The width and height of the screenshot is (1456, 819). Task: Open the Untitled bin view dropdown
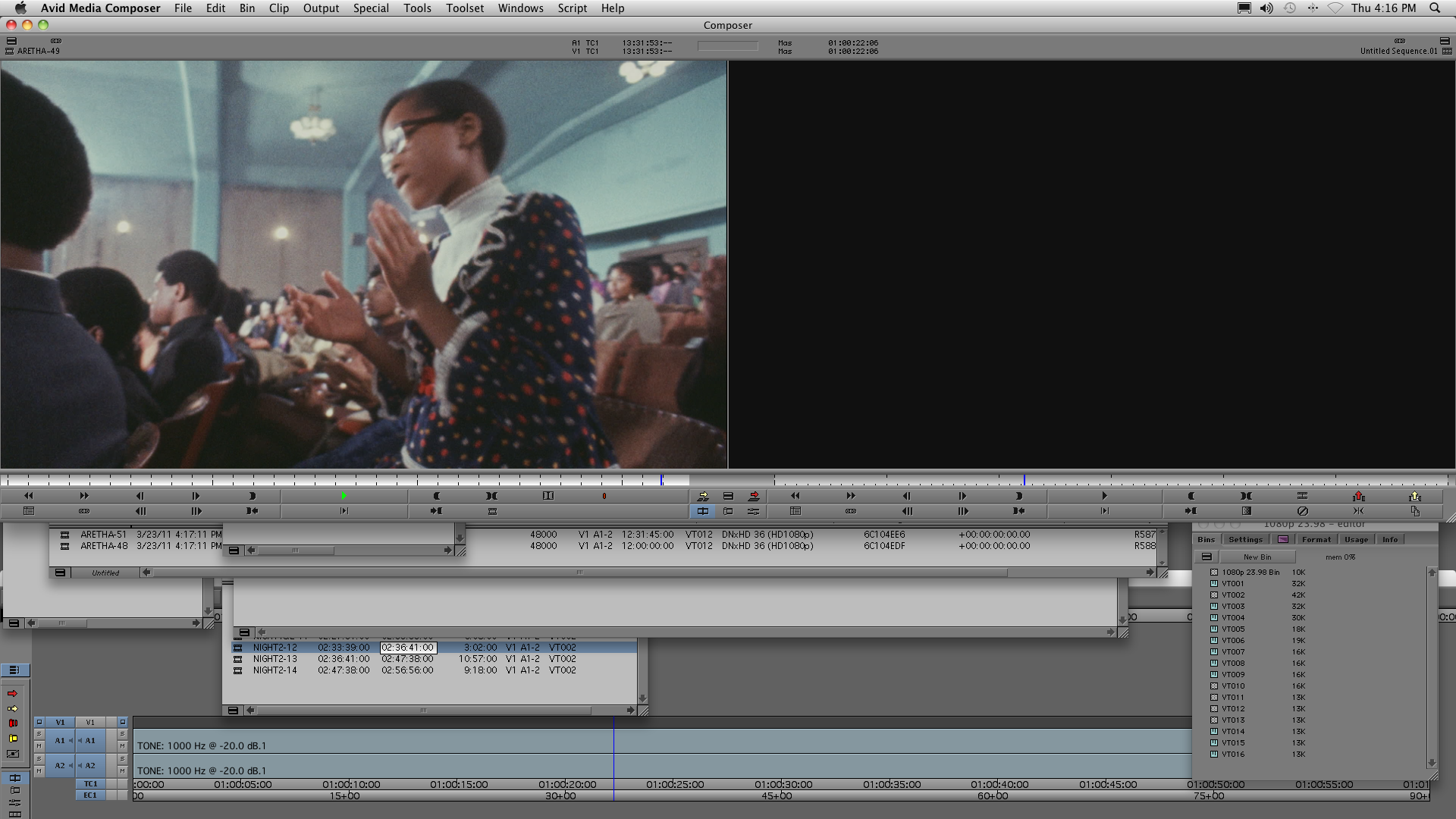(x=105, y=573)
